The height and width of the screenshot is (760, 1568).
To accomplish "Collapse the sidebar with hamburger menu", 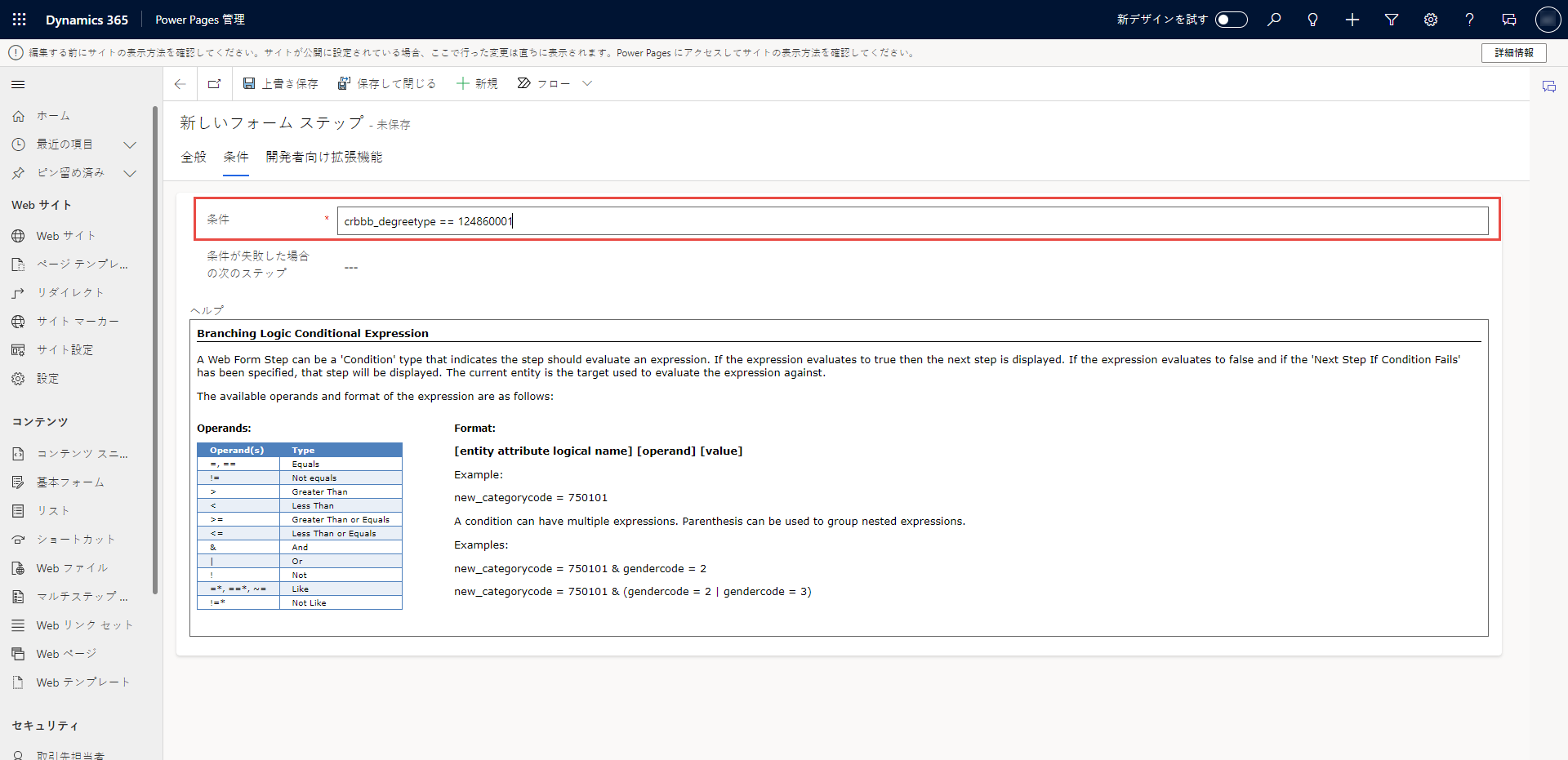I will pyautogui.click(x=18, y=85).
